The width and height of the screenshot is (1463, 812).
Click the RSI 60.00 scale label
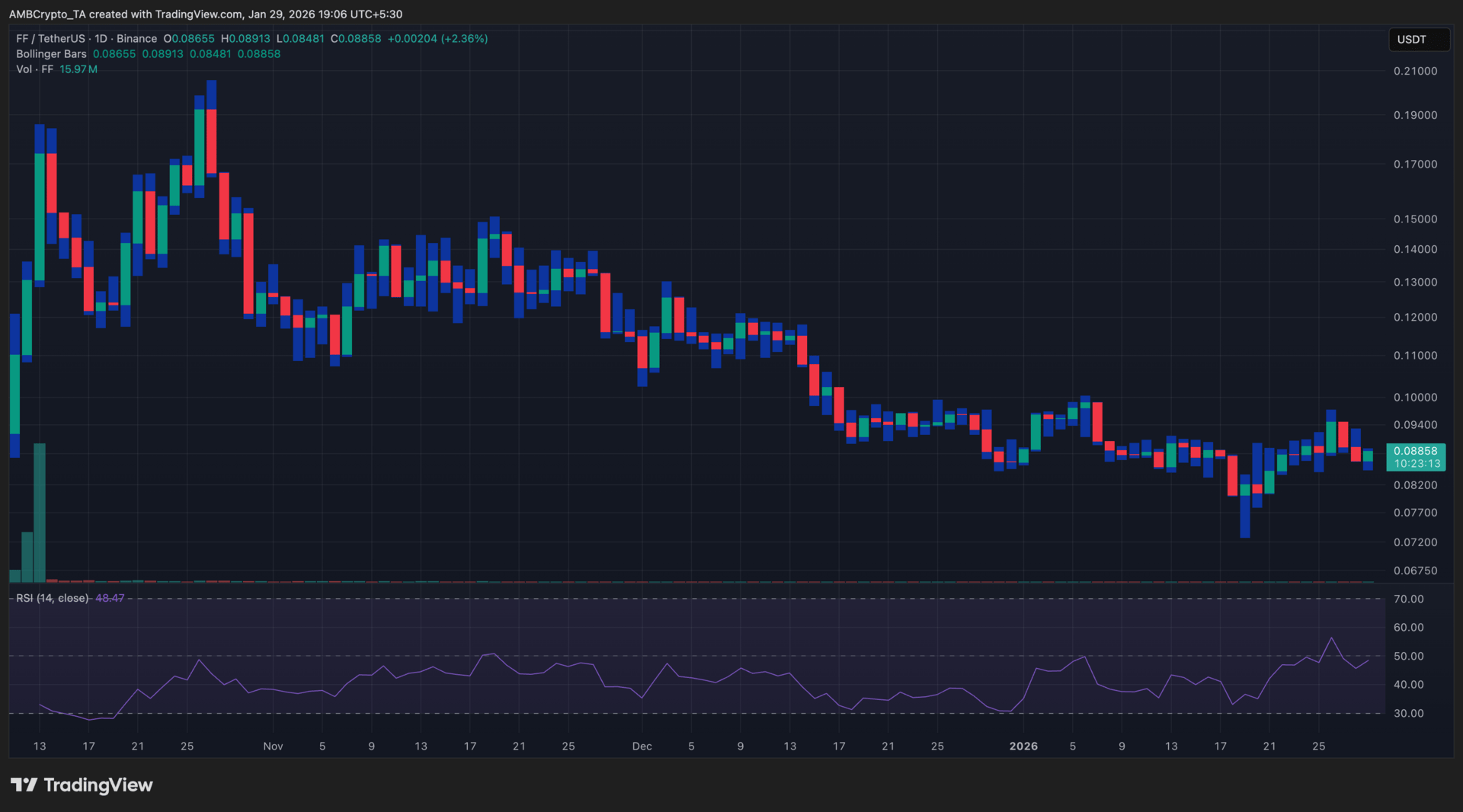1408,628
